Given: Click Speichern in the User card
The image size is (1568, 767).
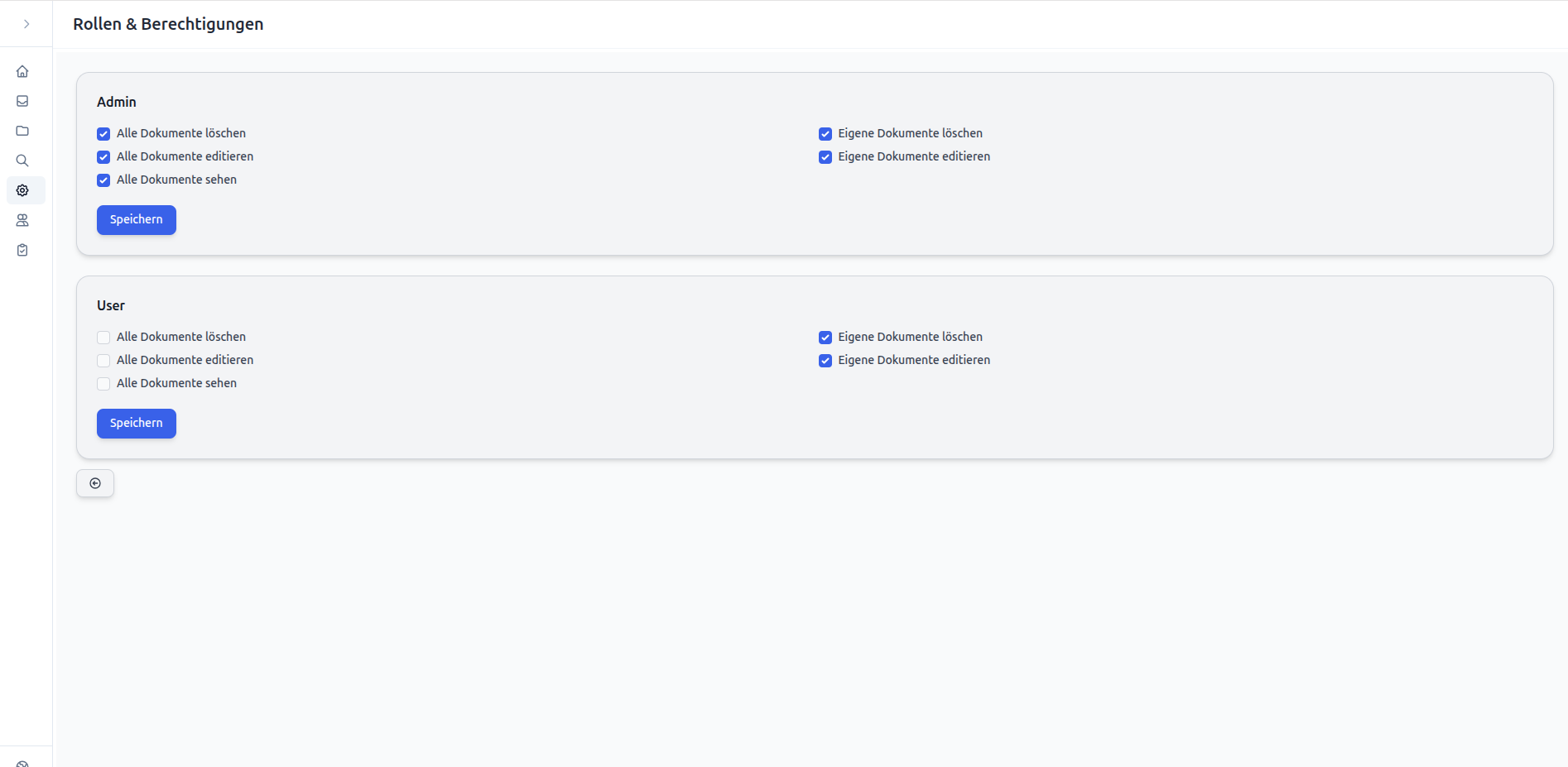Looking at the screenshot, I should click(137, 424).
